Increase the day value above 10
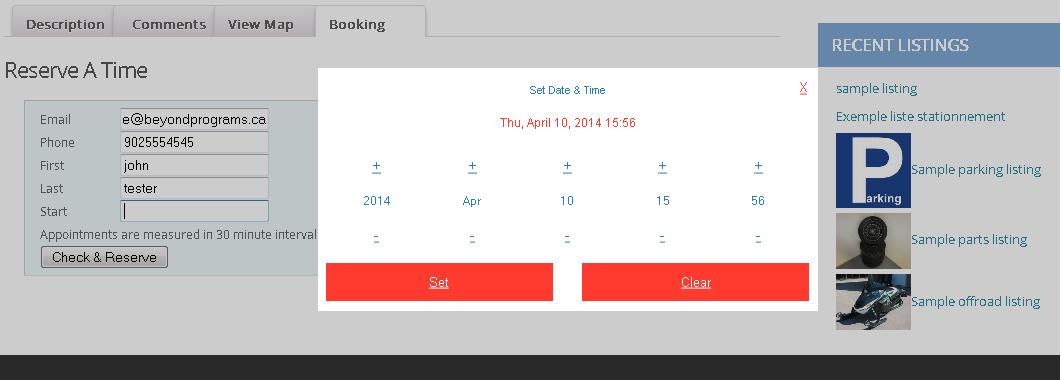 tap(567, 166)
